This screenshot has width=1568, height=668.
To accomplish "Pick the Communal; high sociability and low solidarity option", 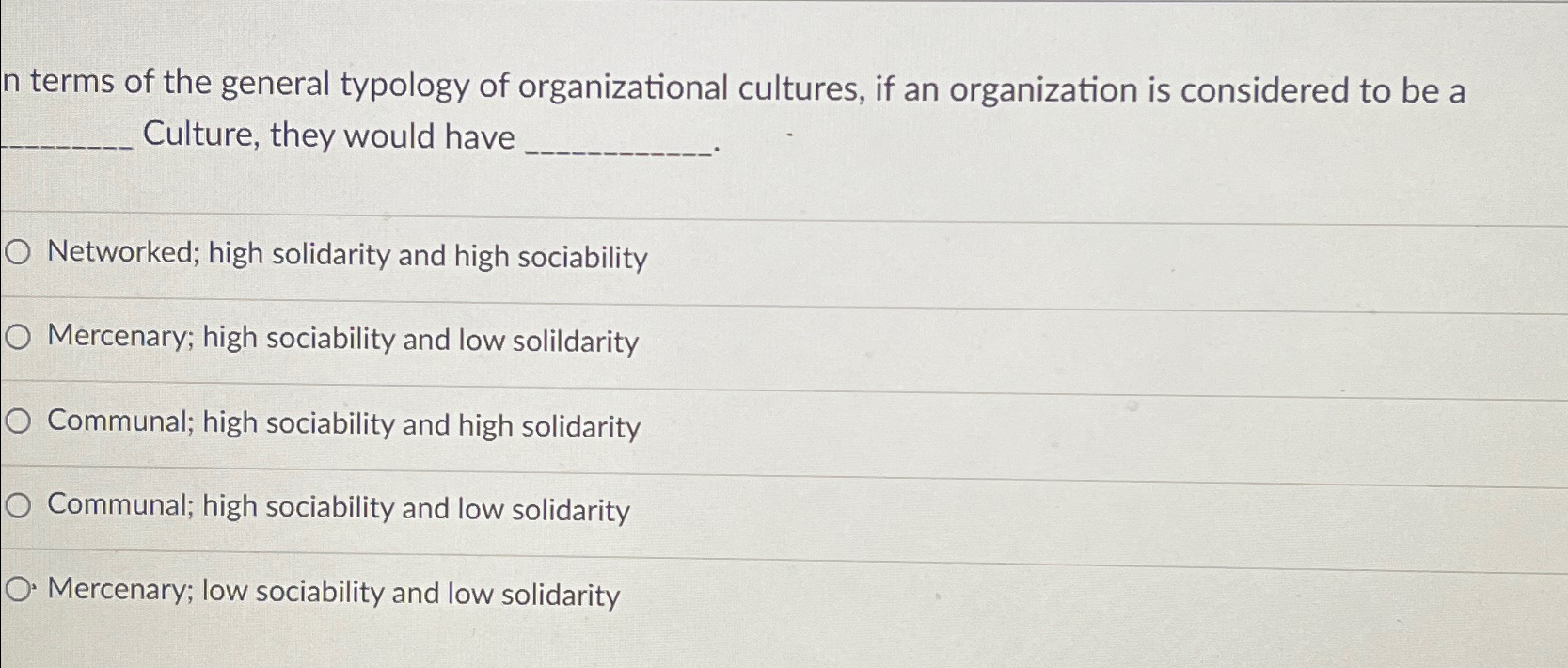I will (339, 508).
